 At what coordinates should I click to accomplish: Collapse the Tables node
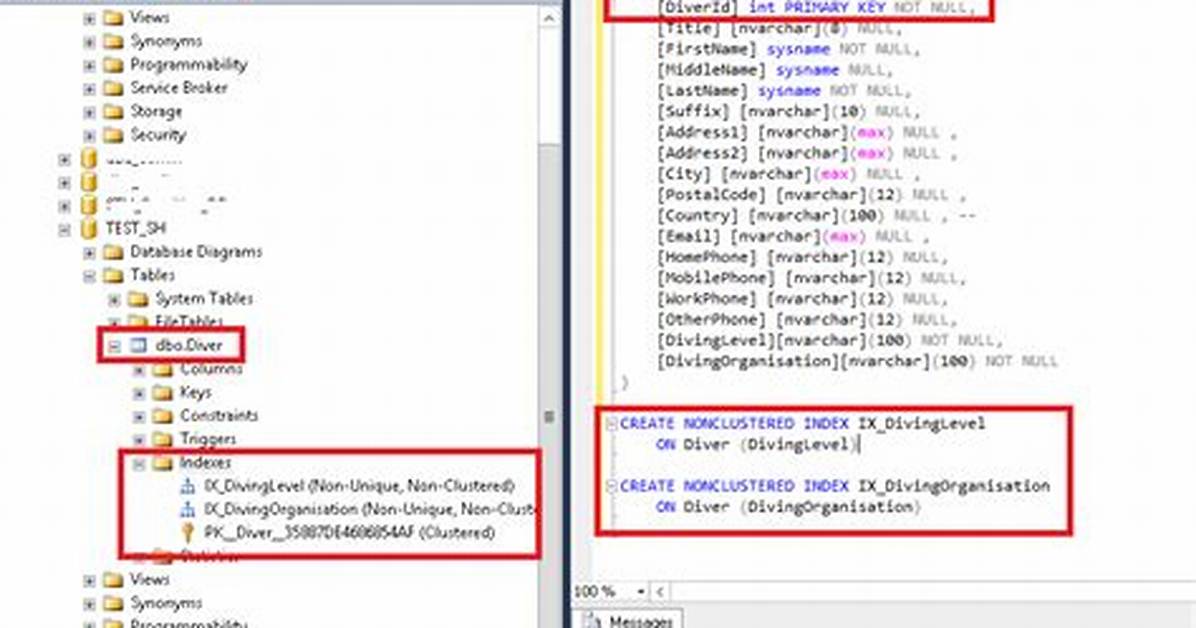(89, 275)
